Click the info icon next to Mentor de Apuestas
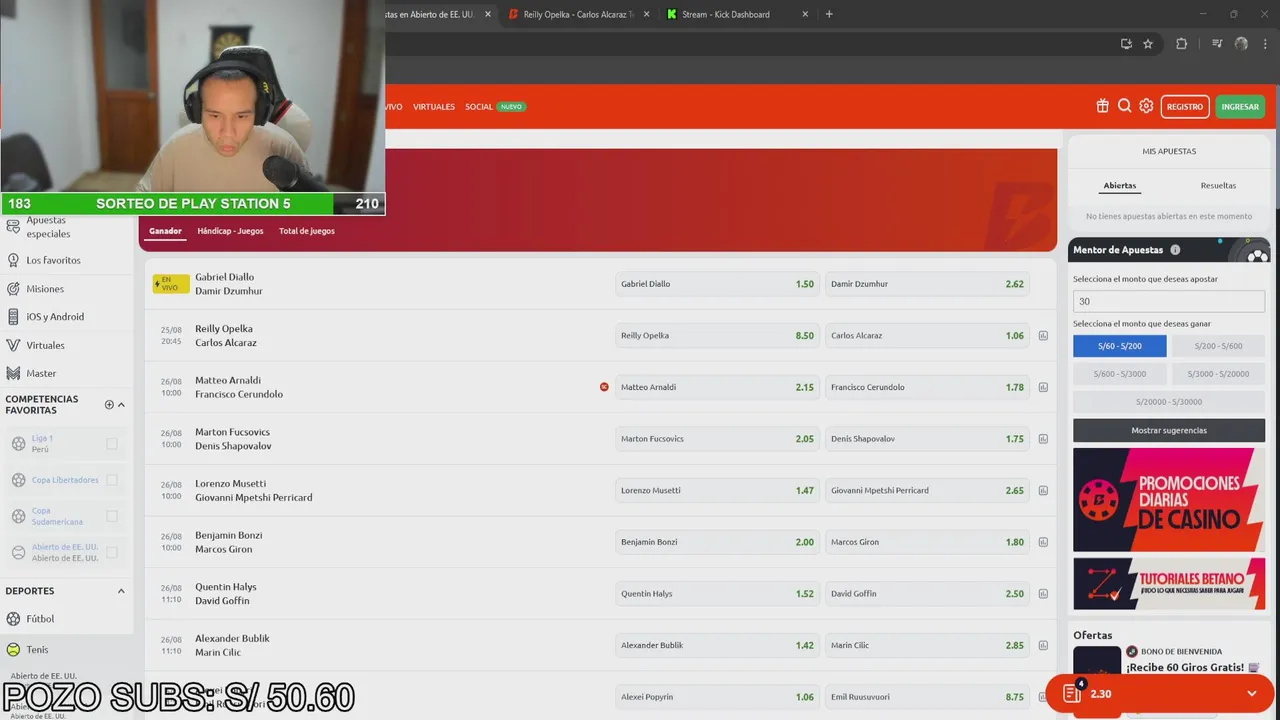 pos(1175,250)
